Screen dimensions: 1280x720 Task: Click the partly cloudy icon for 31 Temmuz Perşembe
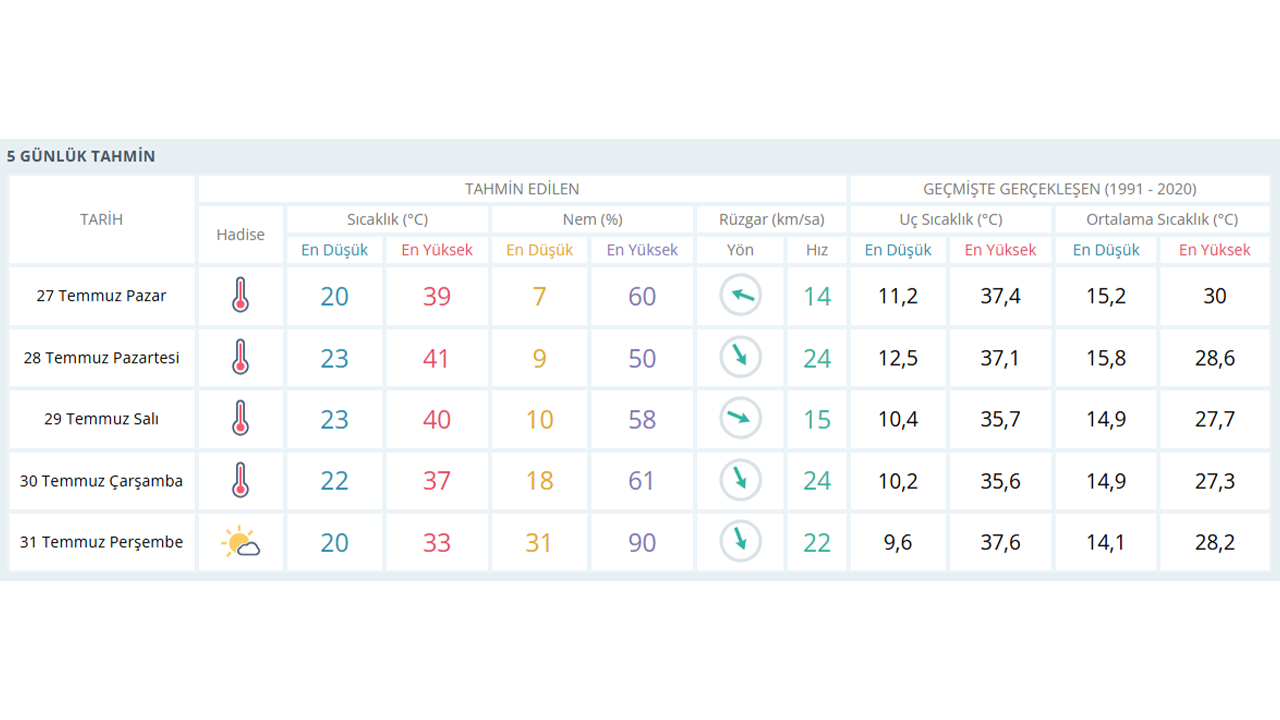pos(240,543)
